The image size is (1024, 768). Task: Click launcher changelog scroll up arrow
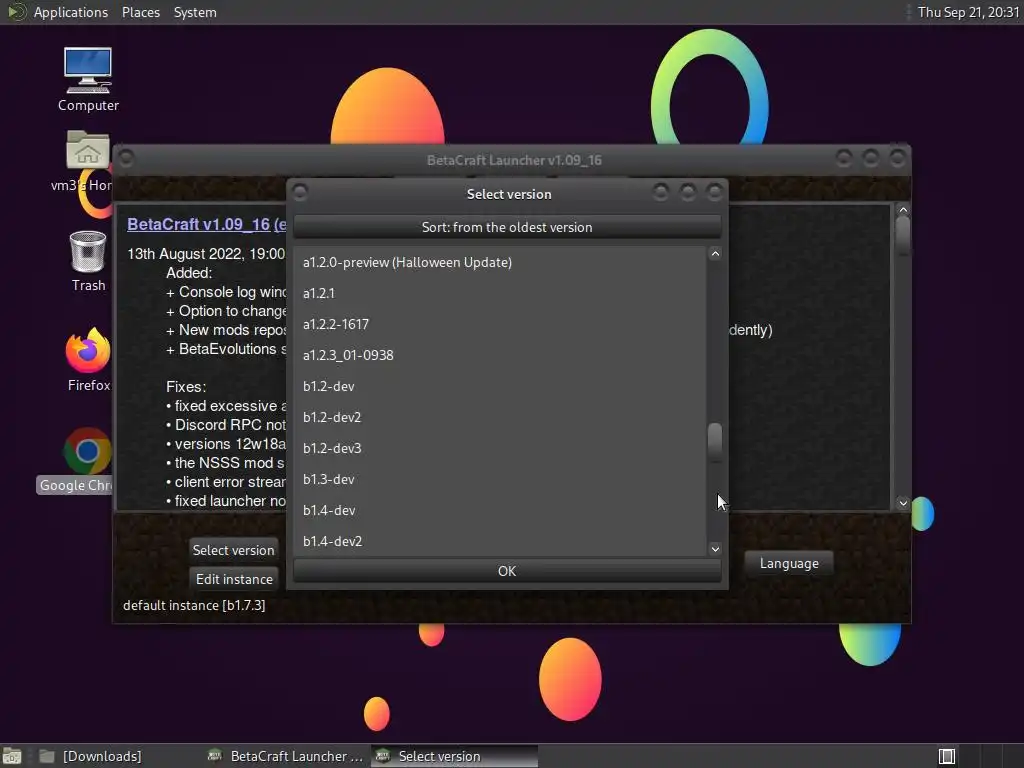[903, 210]
